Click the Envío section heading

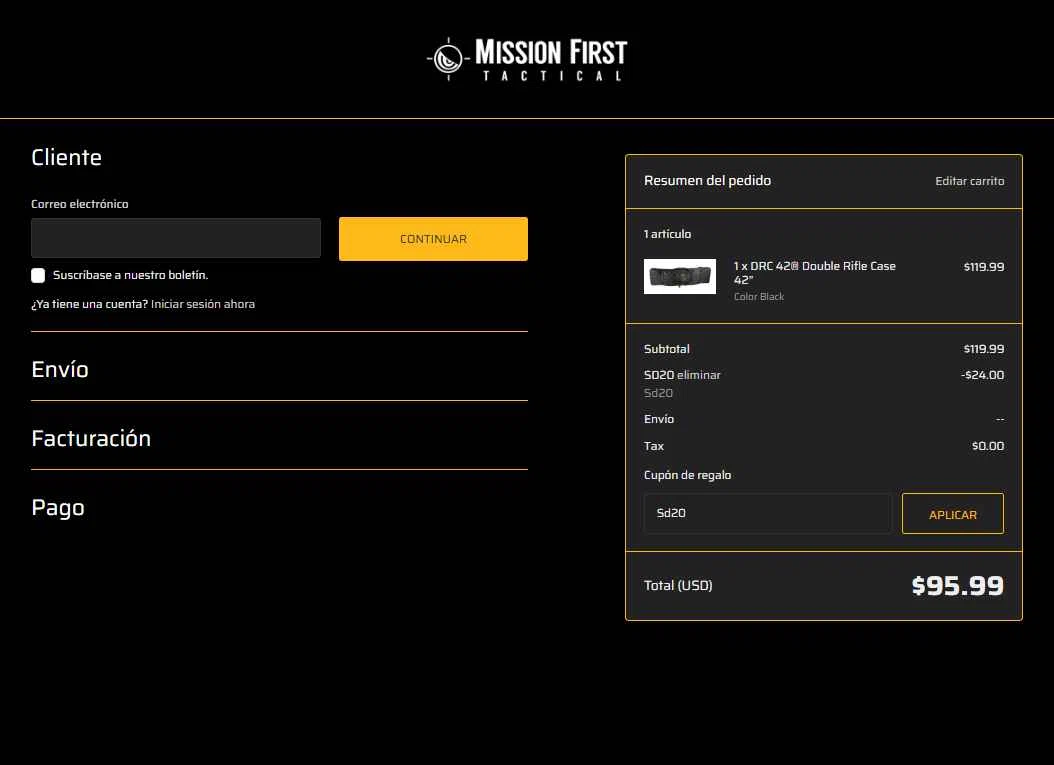coord(60,369)
